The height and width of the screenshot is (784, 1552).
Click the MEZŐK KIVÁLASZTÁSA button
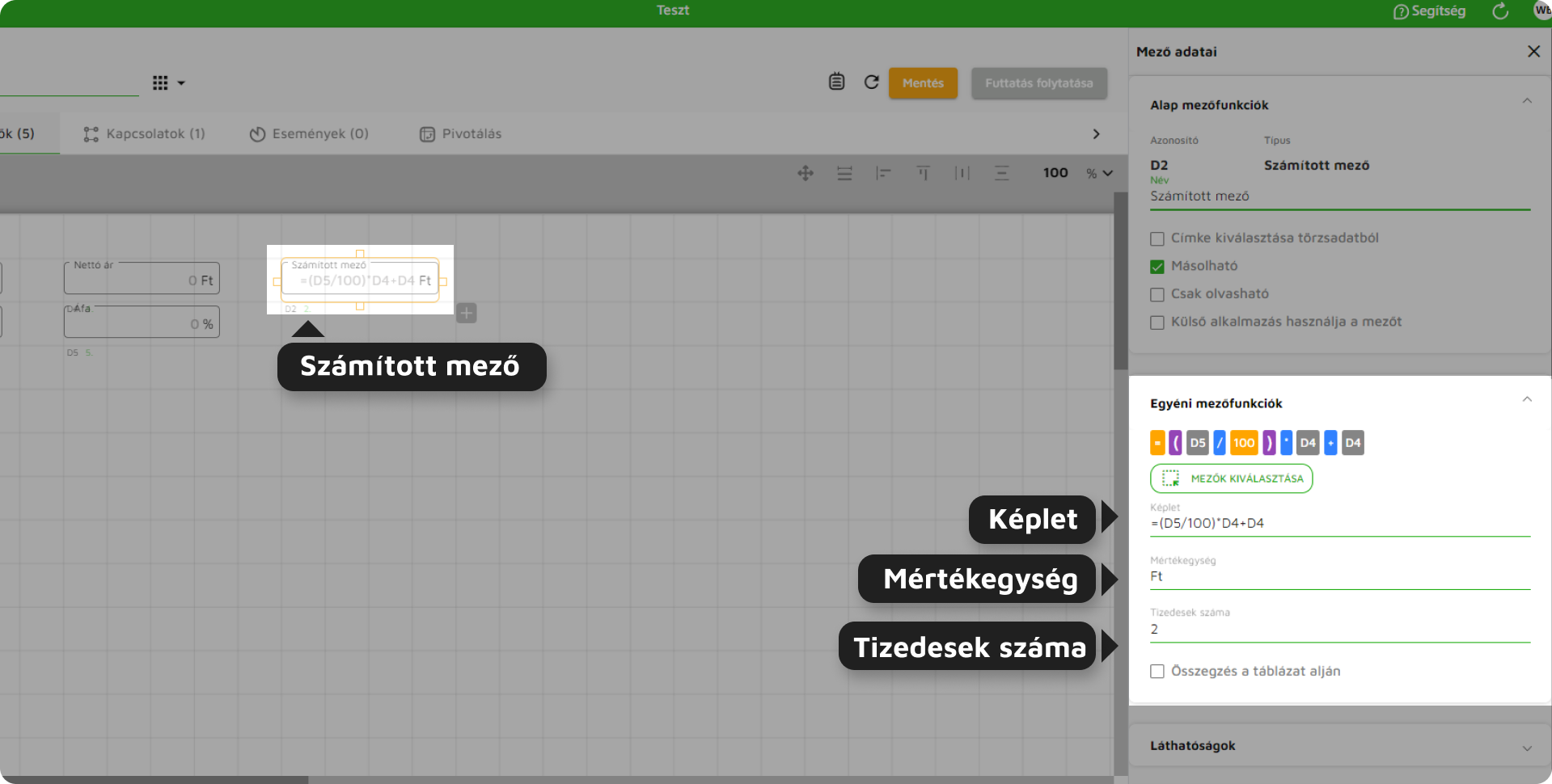1231,478
